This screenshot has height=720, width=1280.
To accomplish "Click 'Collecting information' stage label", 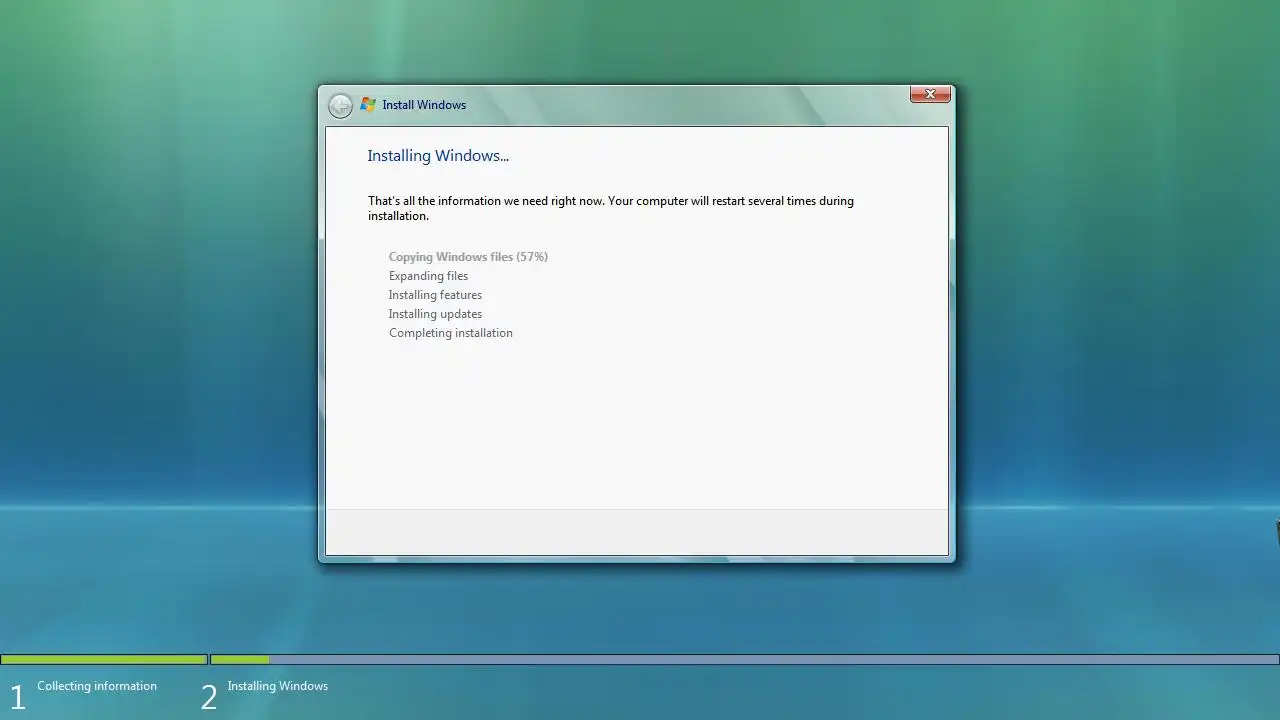I will (x=97, y=686).
